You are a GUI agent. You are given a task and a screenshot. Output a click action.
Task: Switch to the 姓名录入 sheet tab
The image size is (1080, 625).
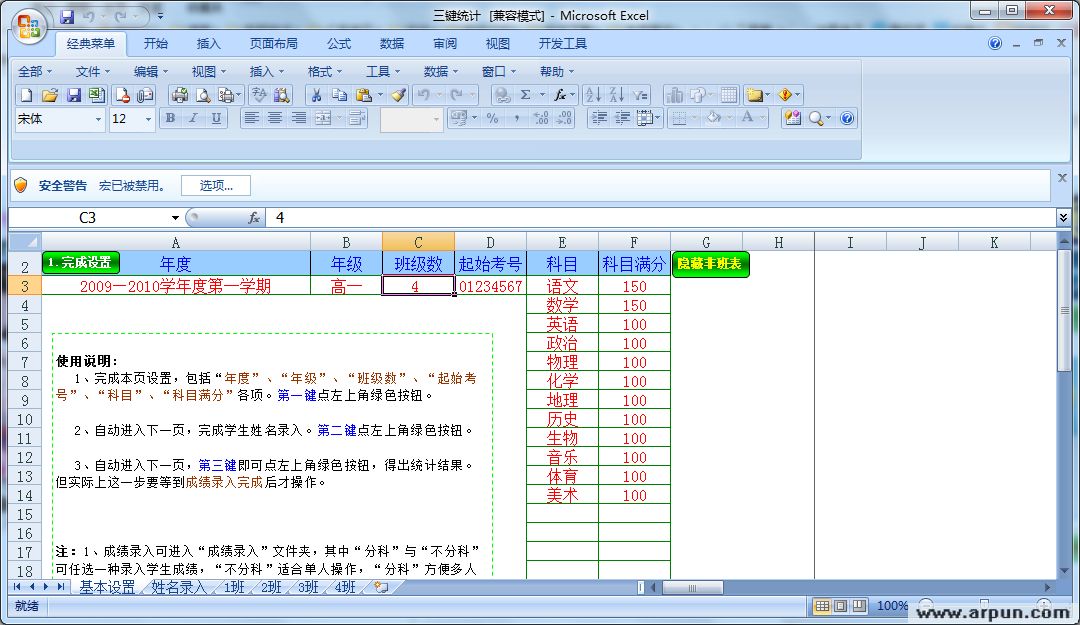[x=178, y=587]
